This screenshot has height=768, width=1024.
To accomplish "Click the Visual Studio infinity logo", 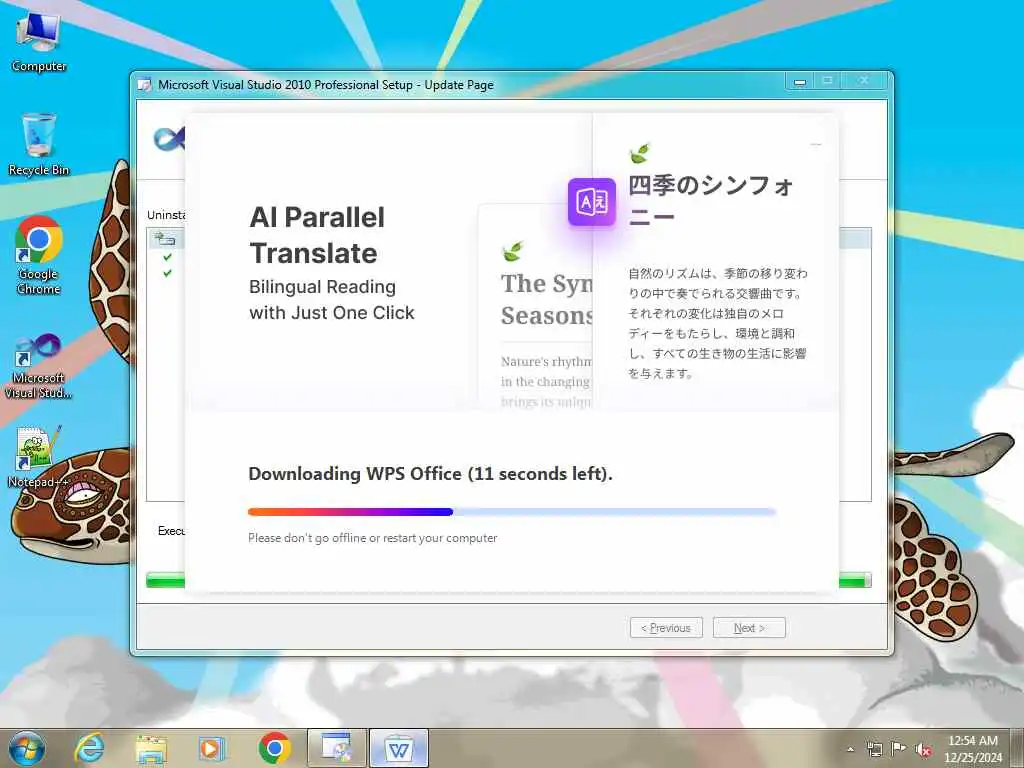I will click(169, 139).
